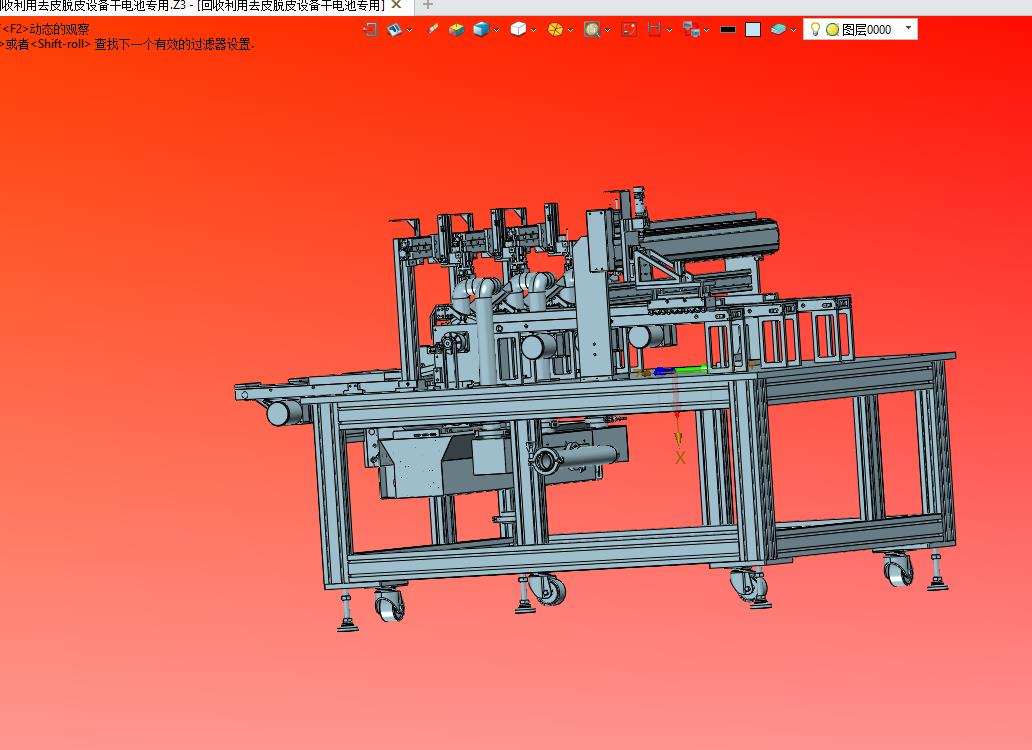Select the 回收利用去皮脱皮设备 document tab
The width and height of the screenshot is (1032, 750).
[192, 6]
